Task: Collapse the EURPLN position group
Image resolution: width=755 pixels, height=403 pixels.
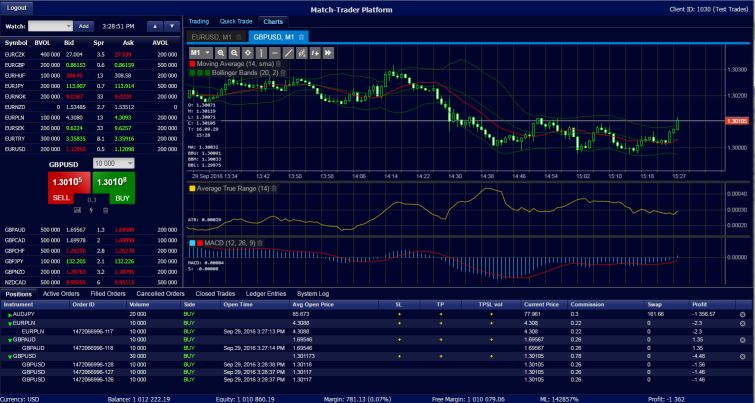Action: [x=10, y=324]
